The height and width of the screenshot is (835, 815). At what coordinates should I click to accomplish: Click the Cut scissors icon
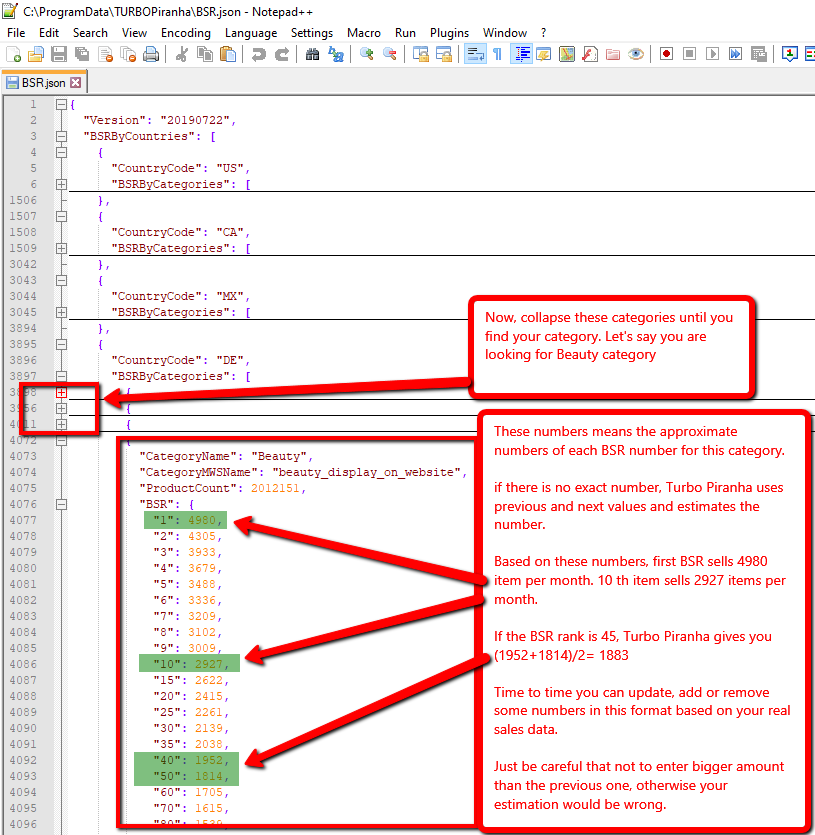coord(182,54)
